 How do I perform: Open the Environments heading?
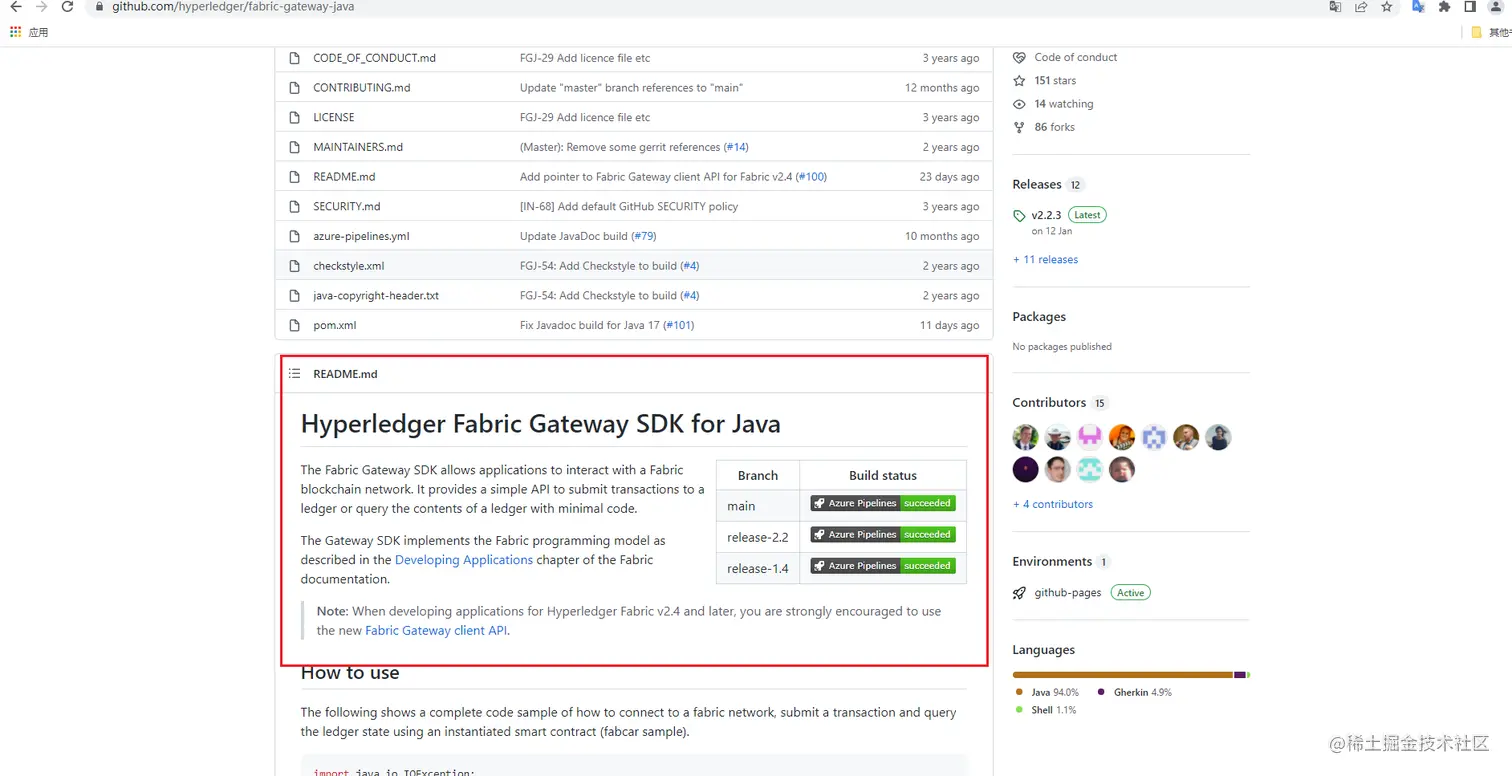point(1052,561)
